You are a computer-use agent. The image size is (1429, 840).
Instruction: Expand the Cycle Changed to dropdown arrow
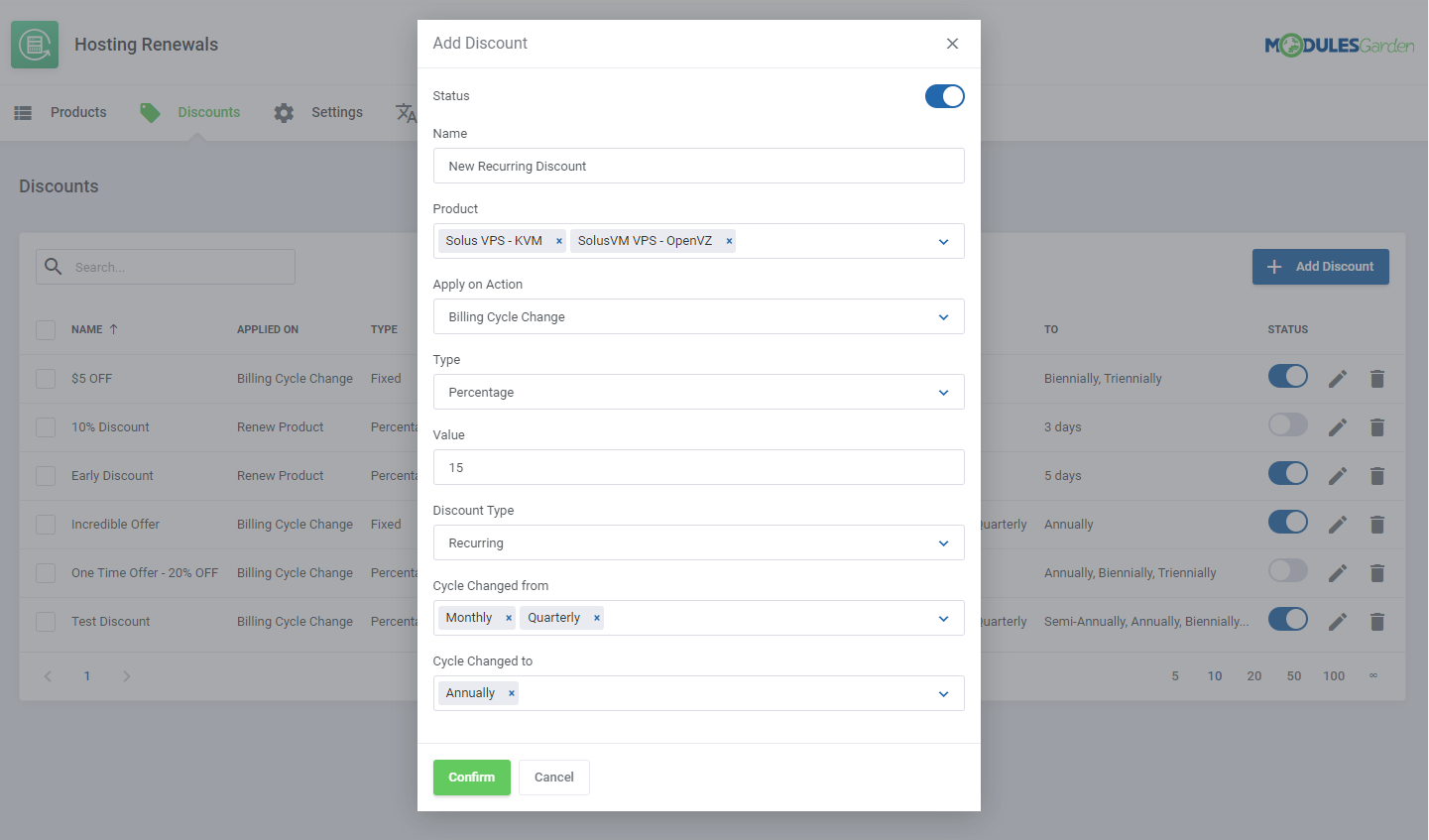point(943,694)
